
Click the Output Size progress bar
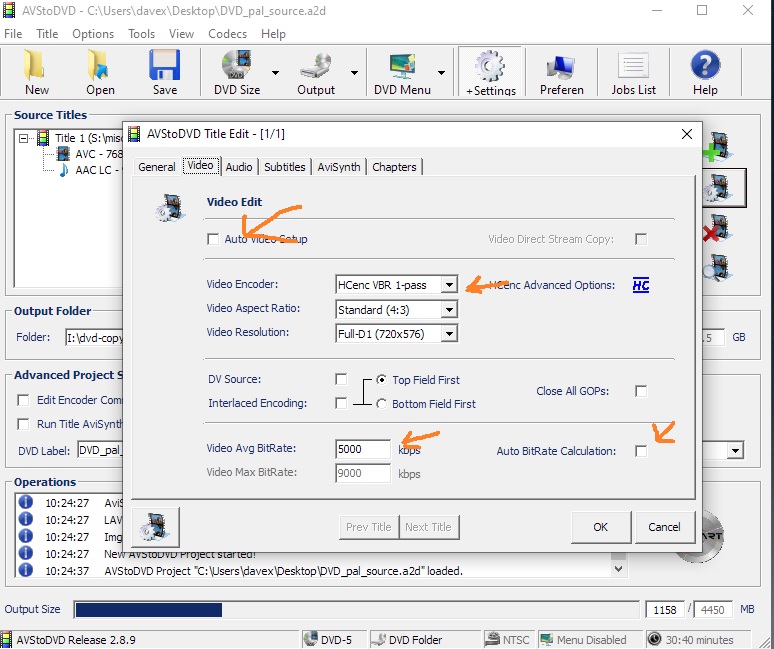point(356,610)
